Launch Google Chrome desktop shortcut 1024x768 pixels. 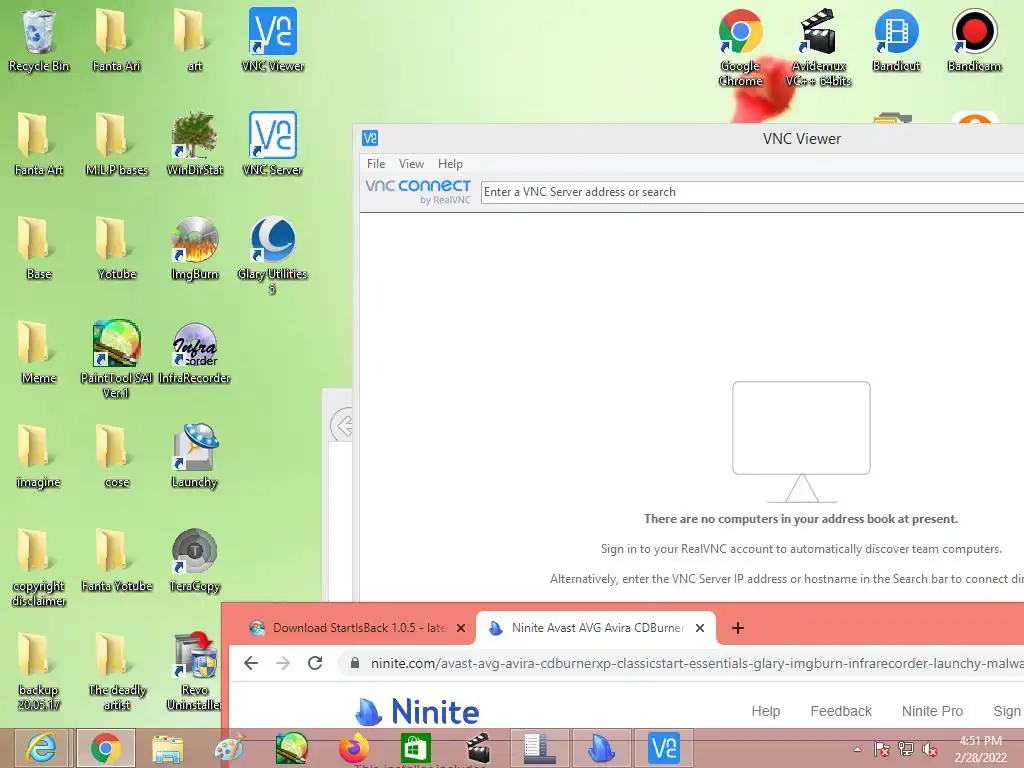coord(740,47)
